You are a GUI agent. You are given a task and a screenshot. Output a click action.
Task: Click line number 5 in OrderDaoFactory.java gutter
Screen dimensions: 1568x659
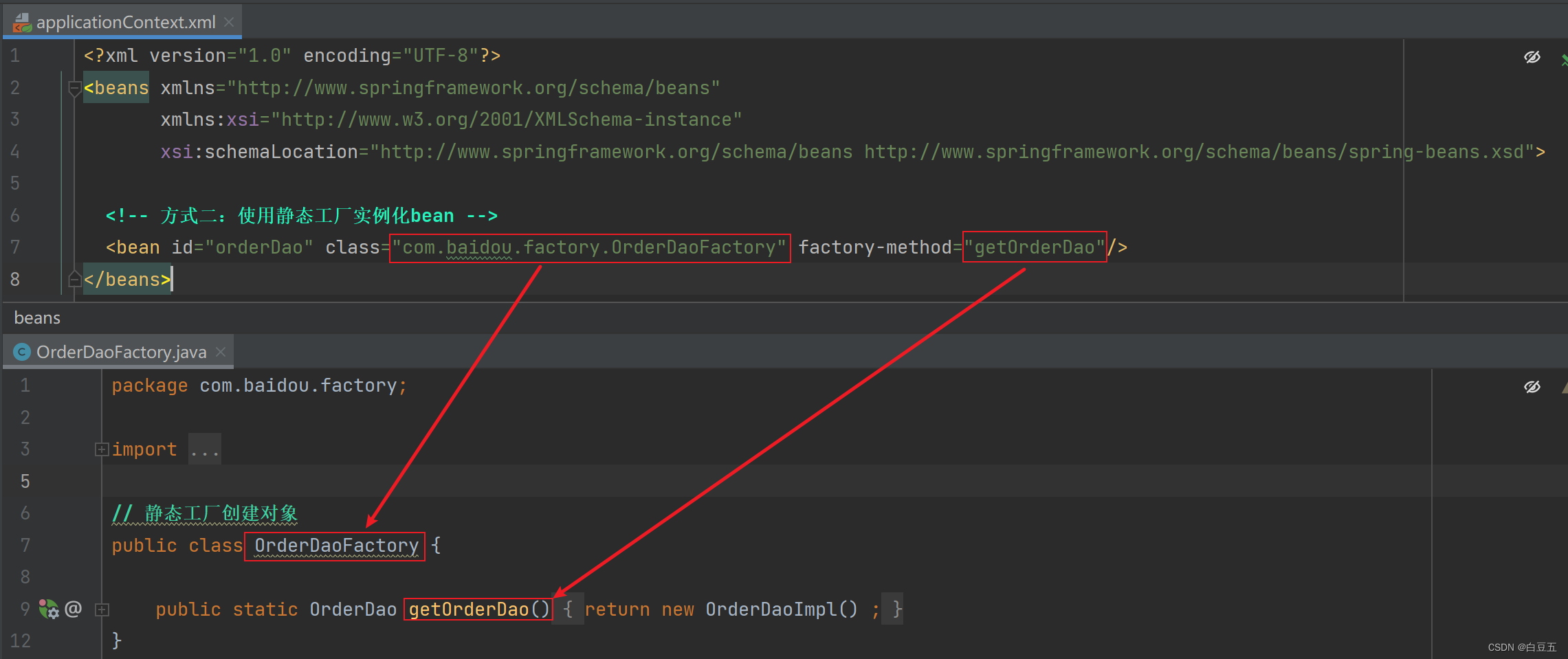click(25, 482)
